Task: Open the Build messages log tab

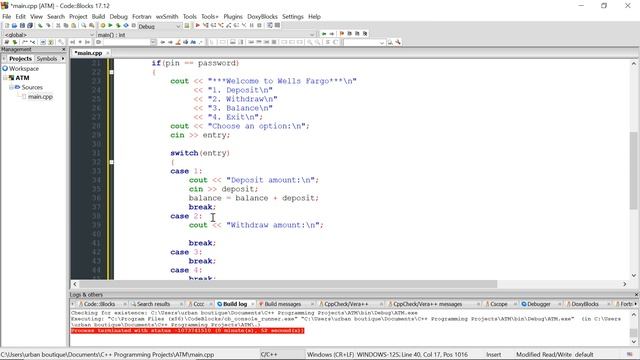Action: click(x=282, y=304)
